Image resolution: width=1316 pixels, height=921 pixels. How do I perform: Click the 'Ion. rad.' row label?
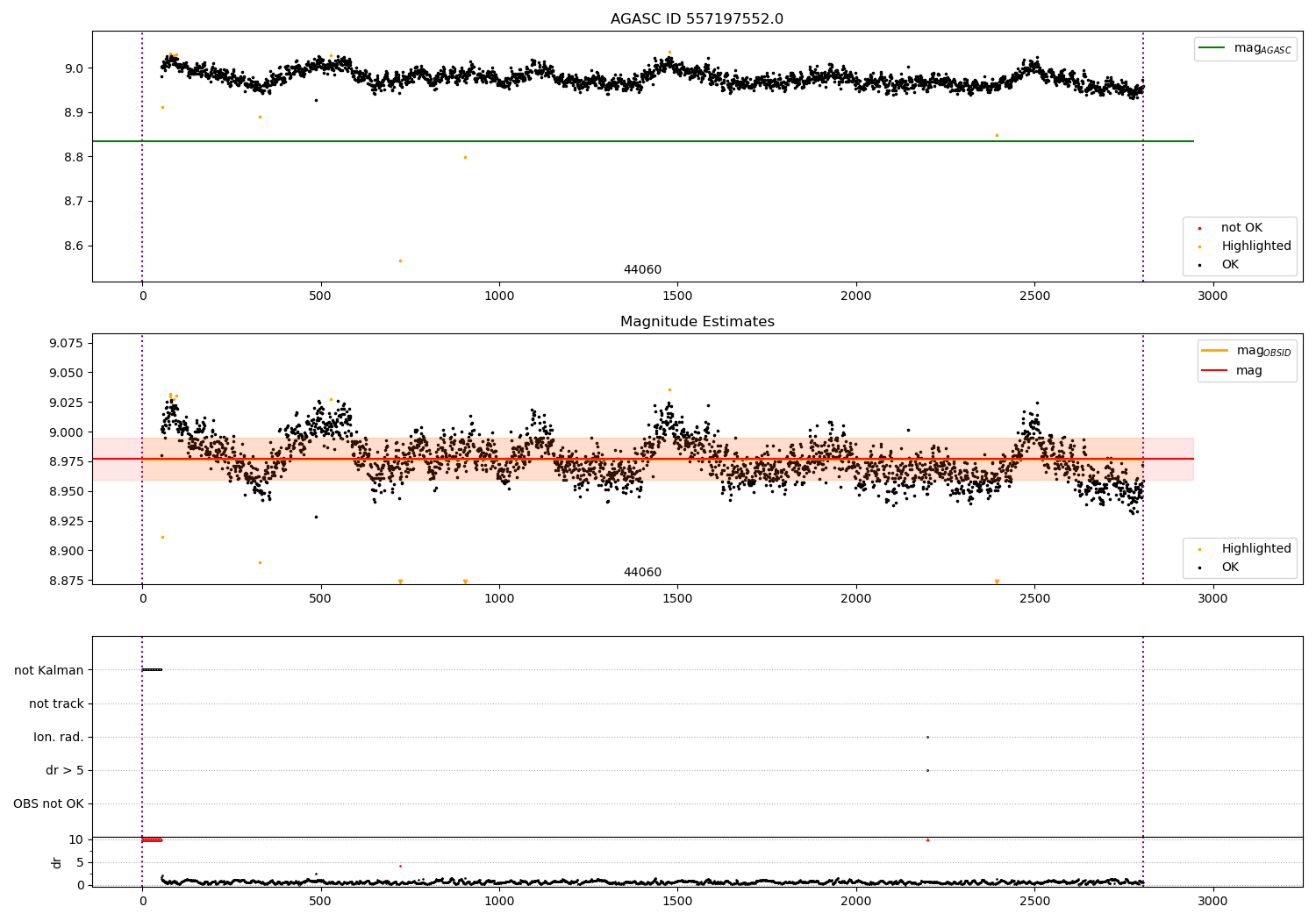coord(59,737)
